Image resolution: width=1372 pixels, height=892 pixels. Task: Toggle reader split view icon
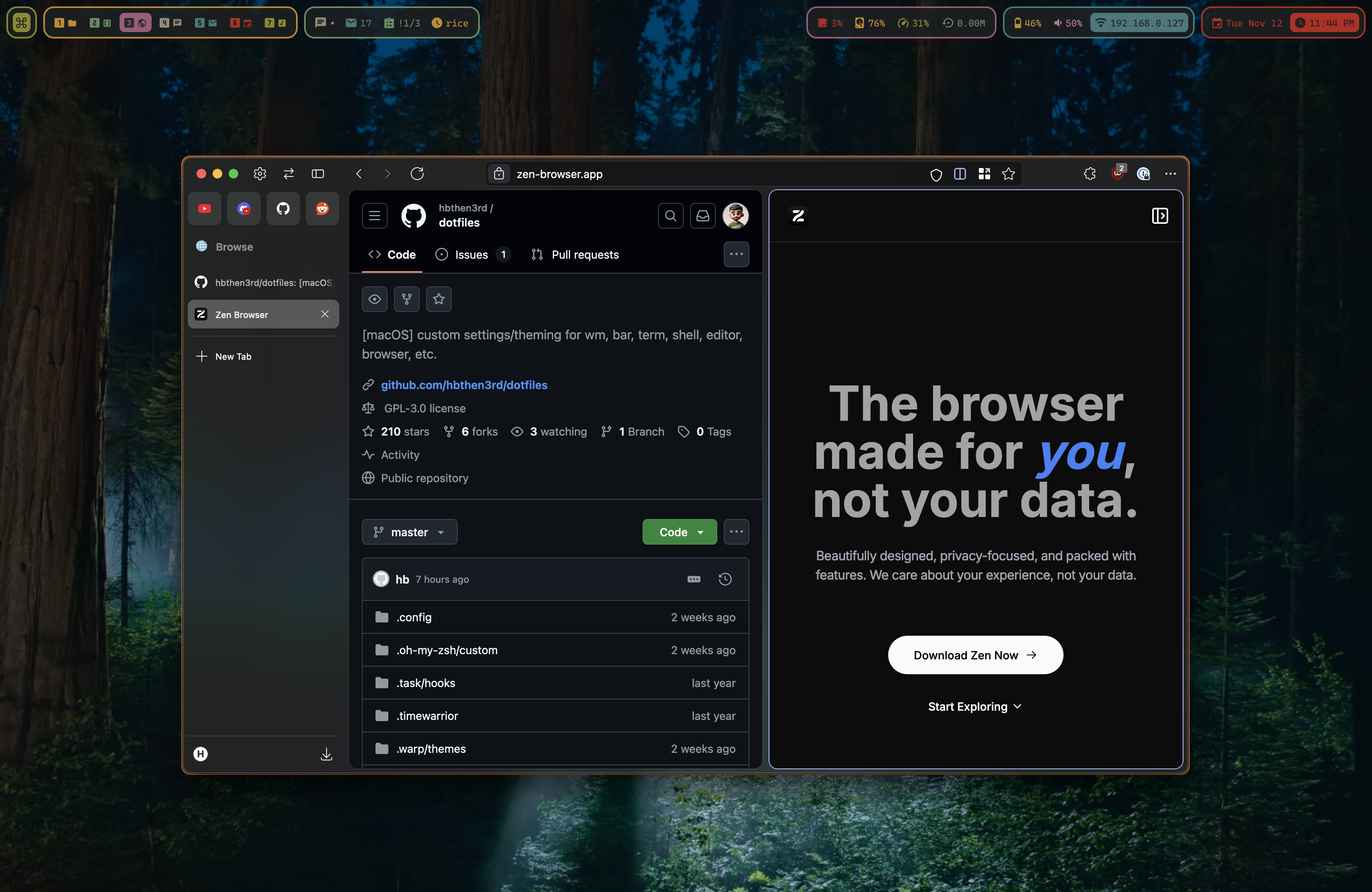coord(960,173)
